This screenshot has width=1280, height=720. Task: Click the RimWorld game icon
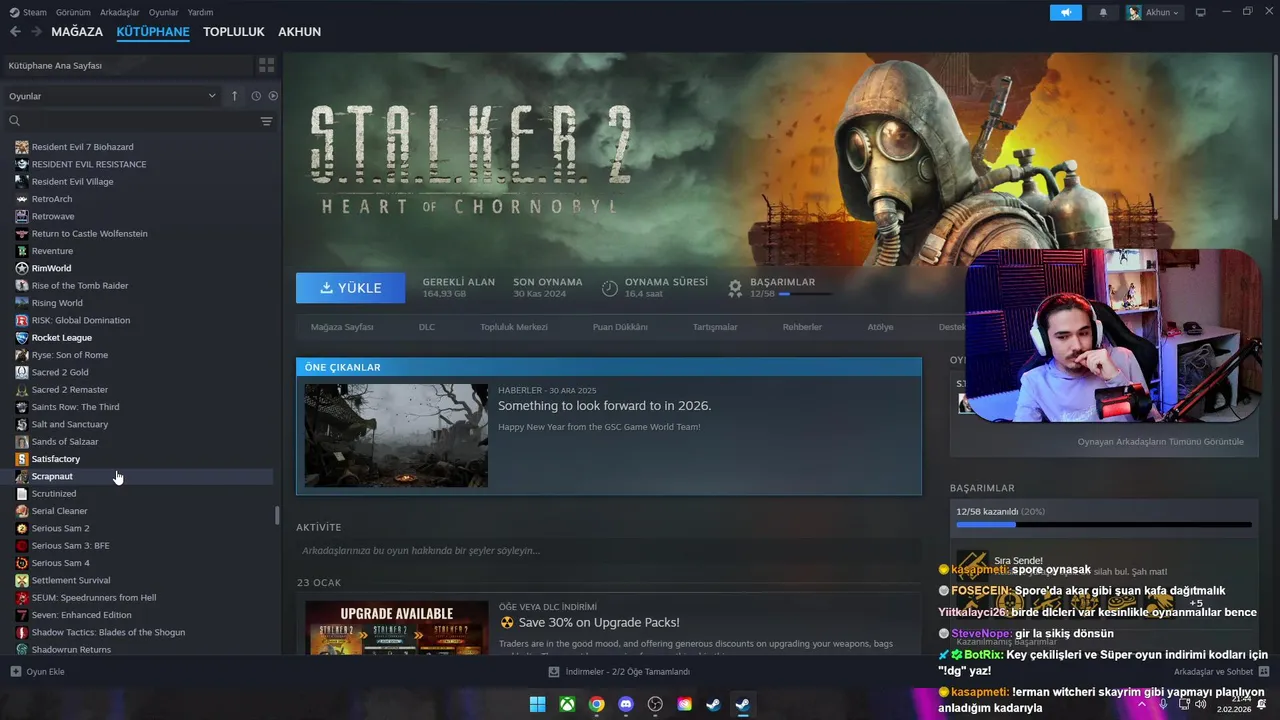(22, 268)
